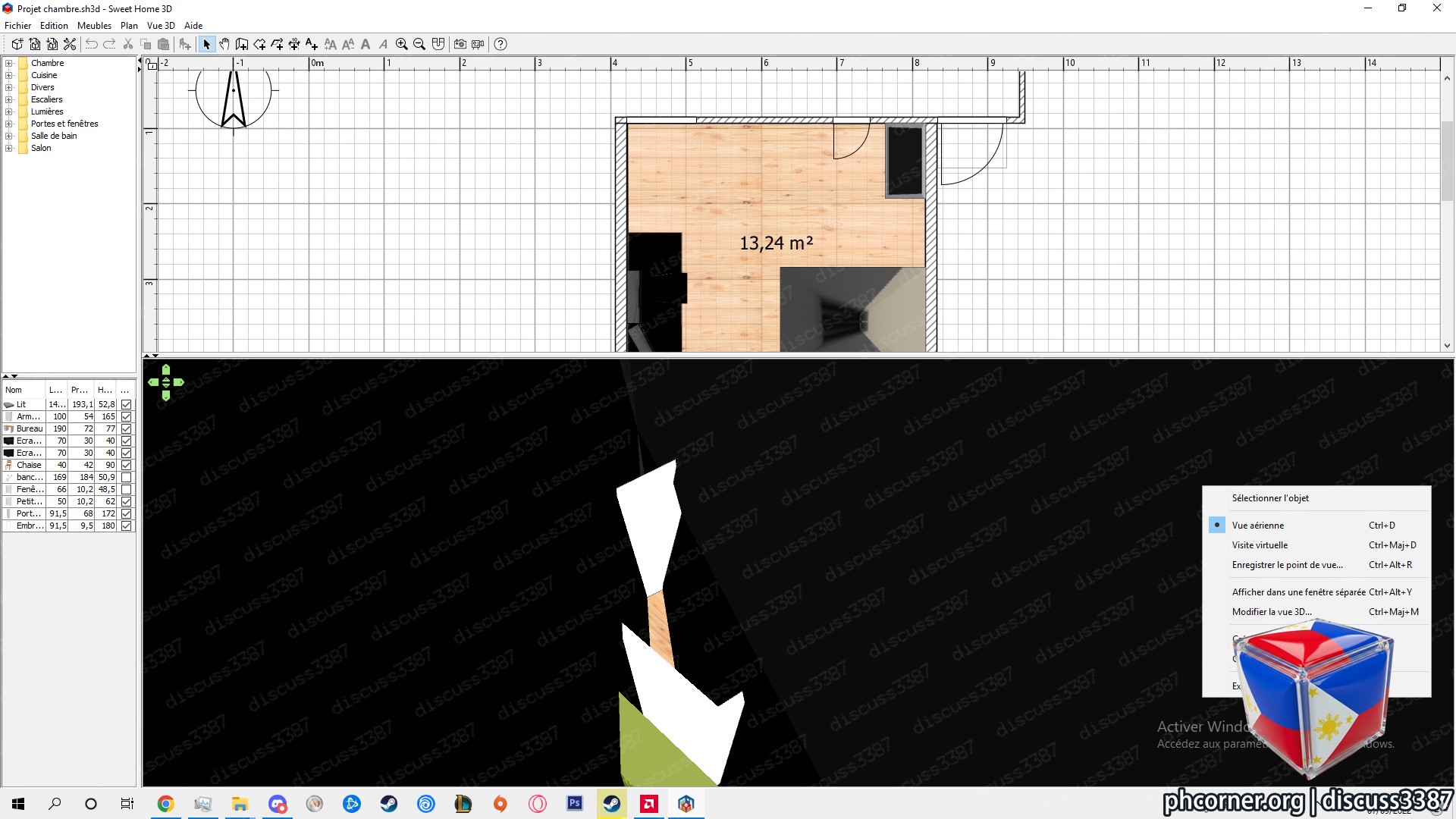Choose the Select objects arrow tool

[206, 44]
